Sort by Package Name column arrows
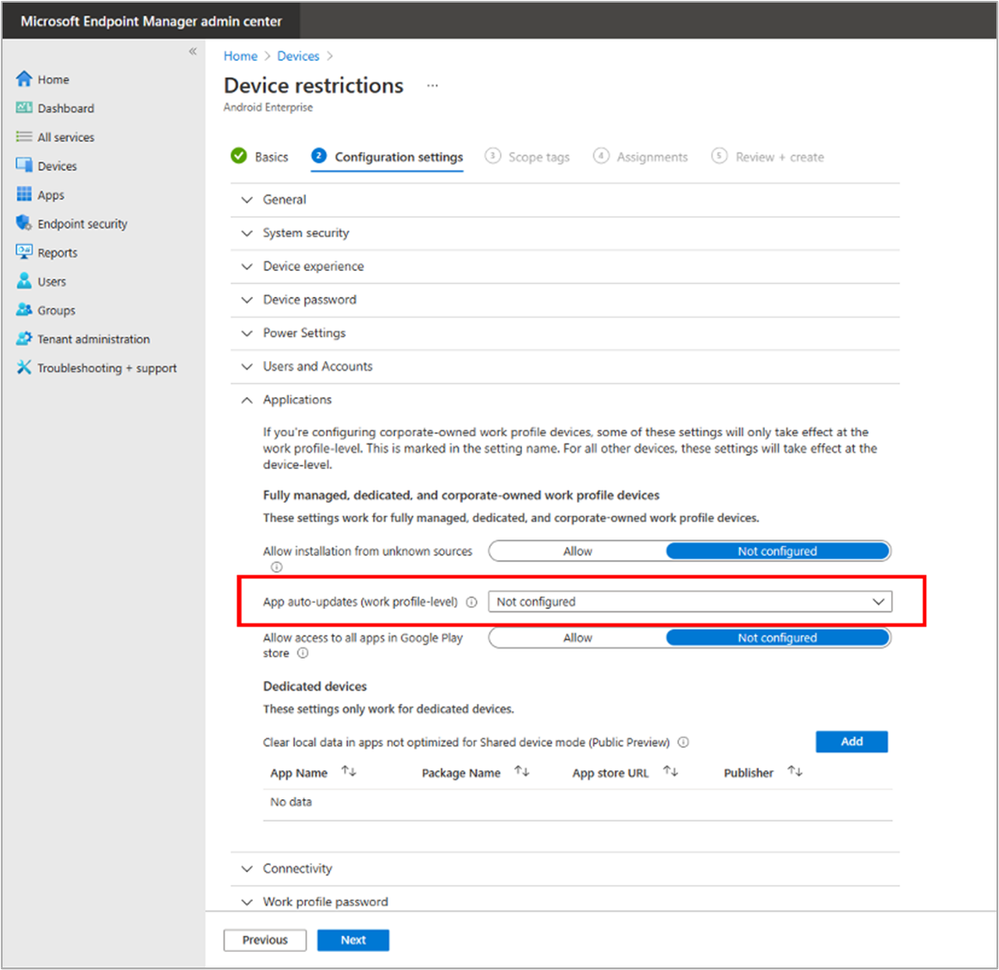Viewport: 999px width, 970px height. [x=522, y=771]
